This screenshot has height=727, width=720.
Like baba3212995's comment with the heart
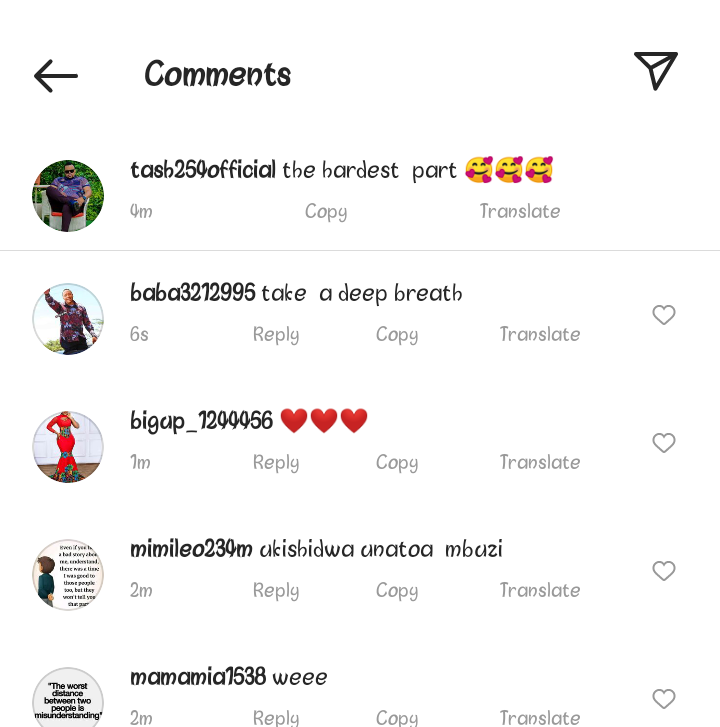coord(663,315)
